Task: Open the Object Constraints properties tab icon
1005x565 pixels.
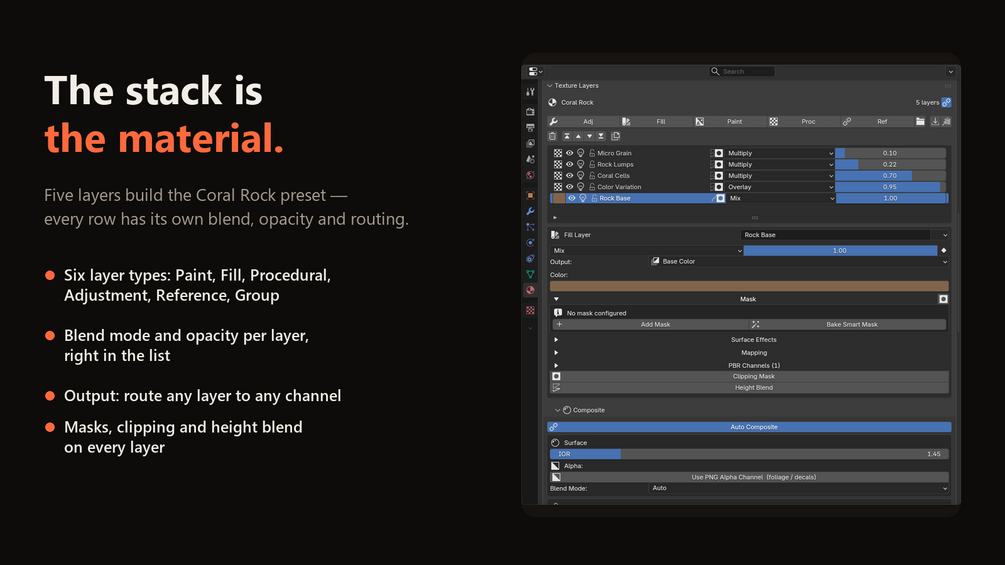Action: 530,259
